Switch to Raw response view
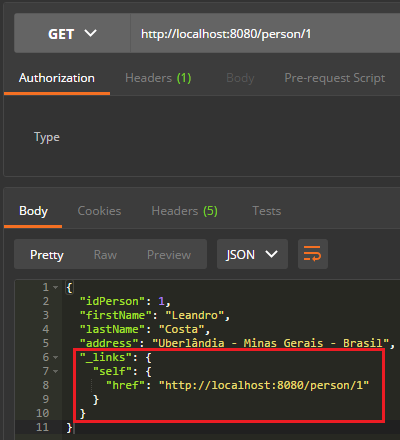Viewport: 400px width, 440px height. click(x=105, y=255)
